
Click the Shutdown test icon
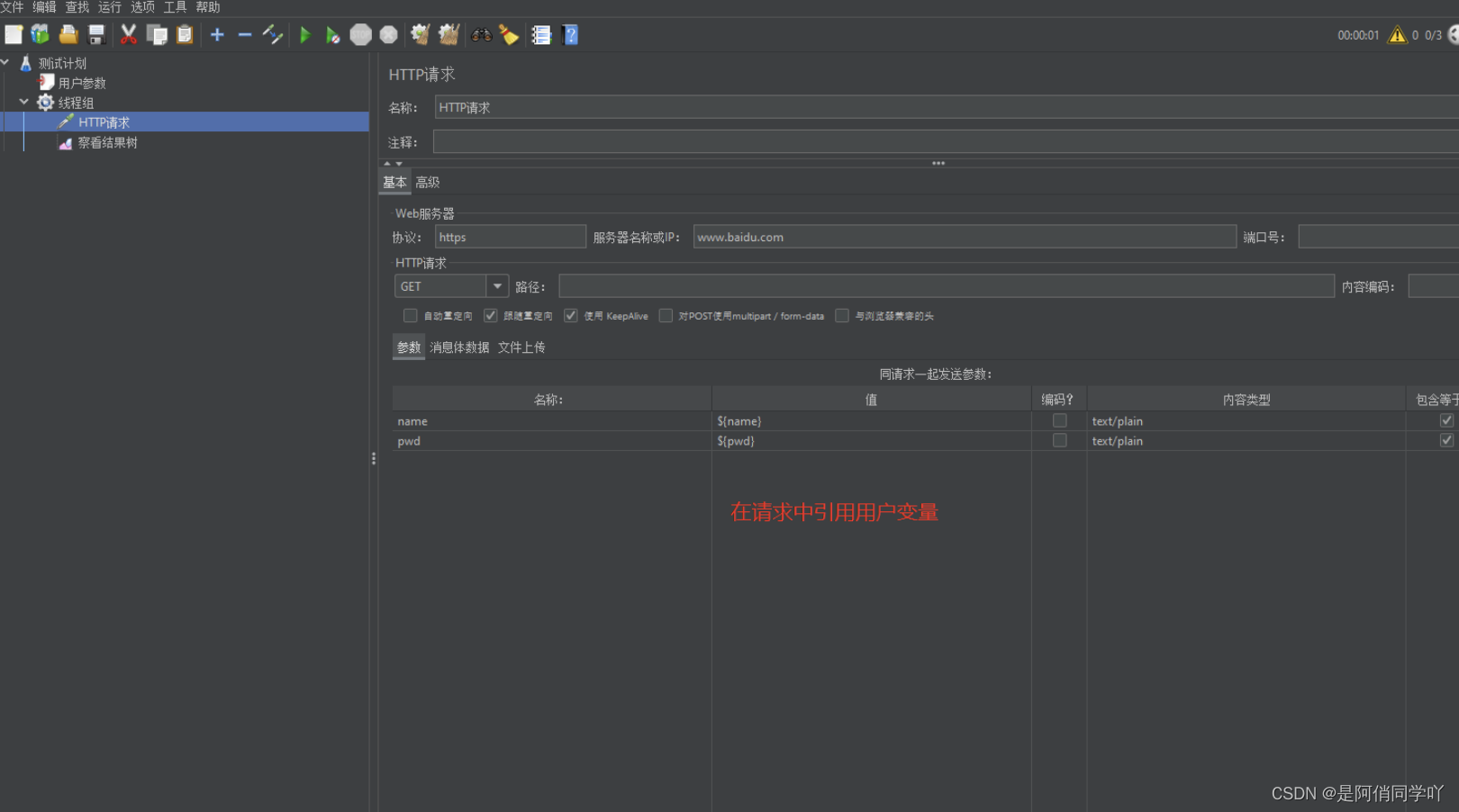click(x=388, y=35)
